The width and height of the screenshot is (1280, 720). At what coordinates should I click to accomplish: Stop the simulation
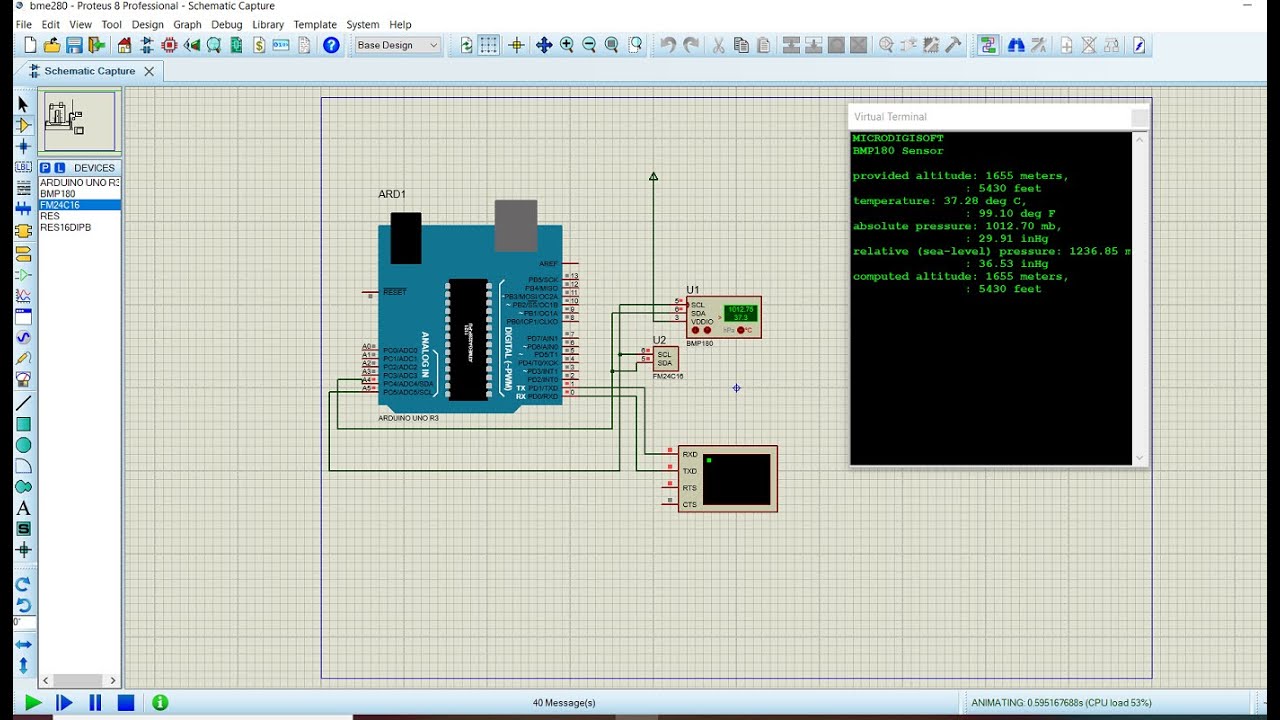(126, 703)
